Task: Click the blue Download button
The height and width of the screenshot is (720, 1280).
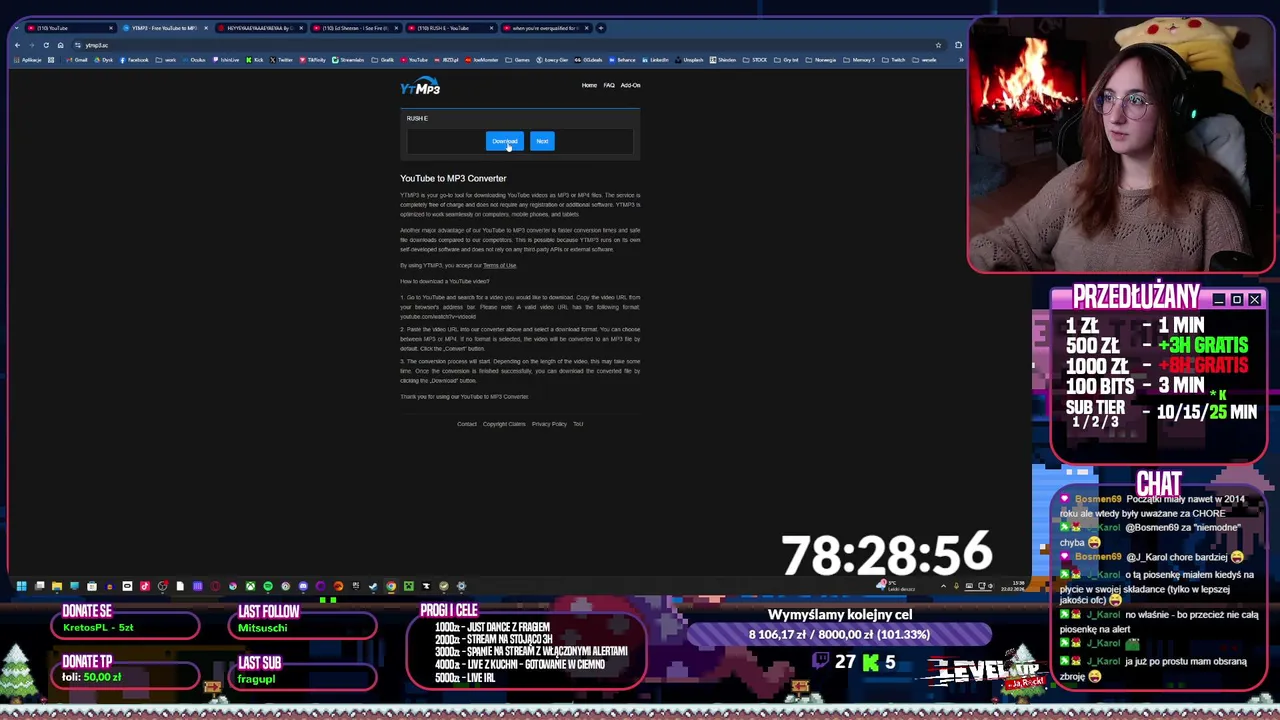Action: (505, 141)
